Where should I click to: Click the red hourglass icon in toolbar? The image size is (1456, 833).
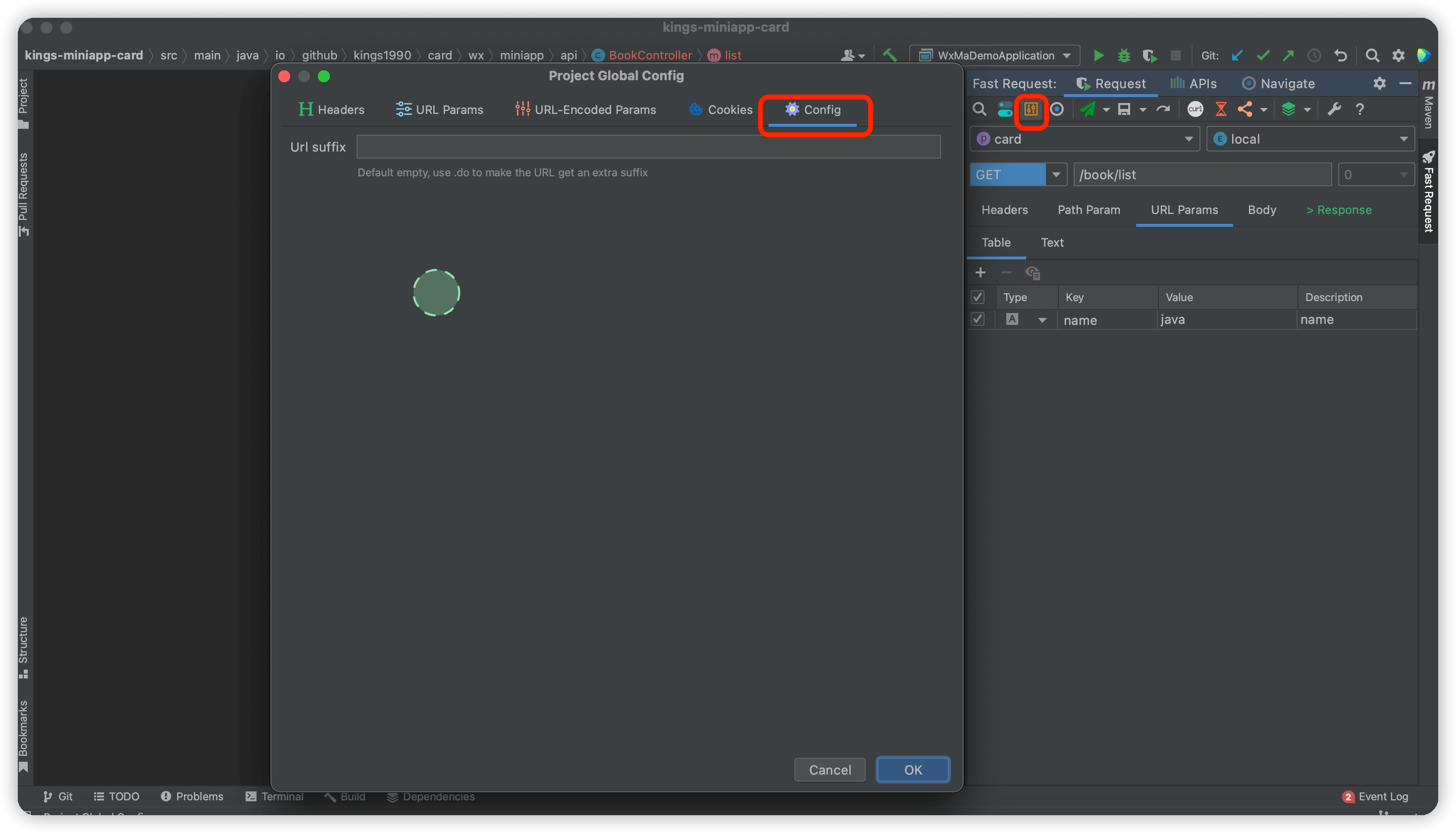(x=1220, y=108)
